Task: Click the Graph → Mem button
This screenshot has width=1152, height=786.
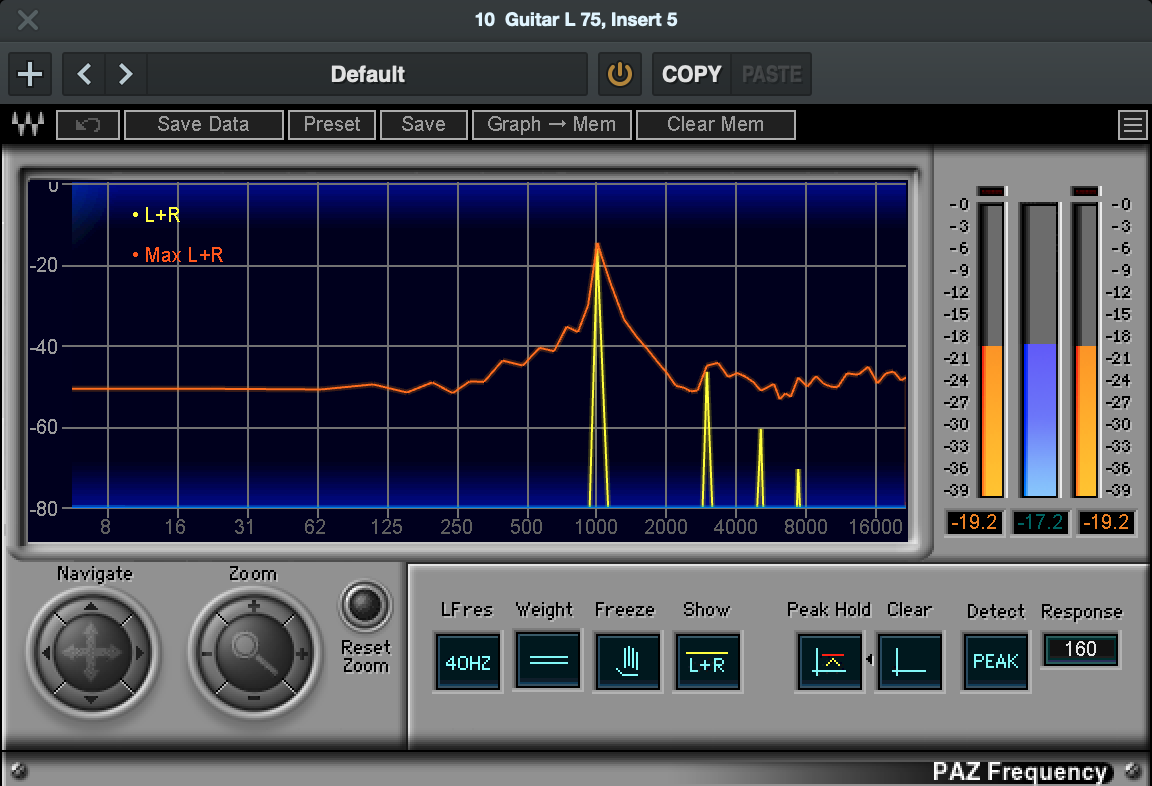Action: tap(551, 125)
